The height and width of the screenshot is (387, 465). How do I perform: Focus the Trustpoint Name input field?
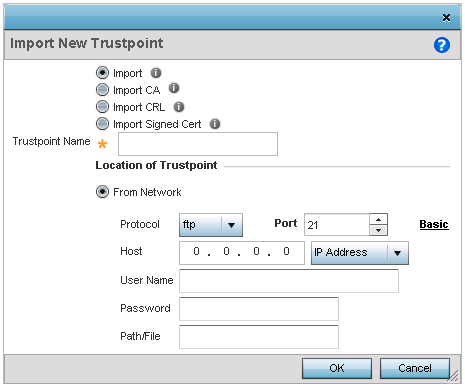pyautogui.click(x=198, y=144)
